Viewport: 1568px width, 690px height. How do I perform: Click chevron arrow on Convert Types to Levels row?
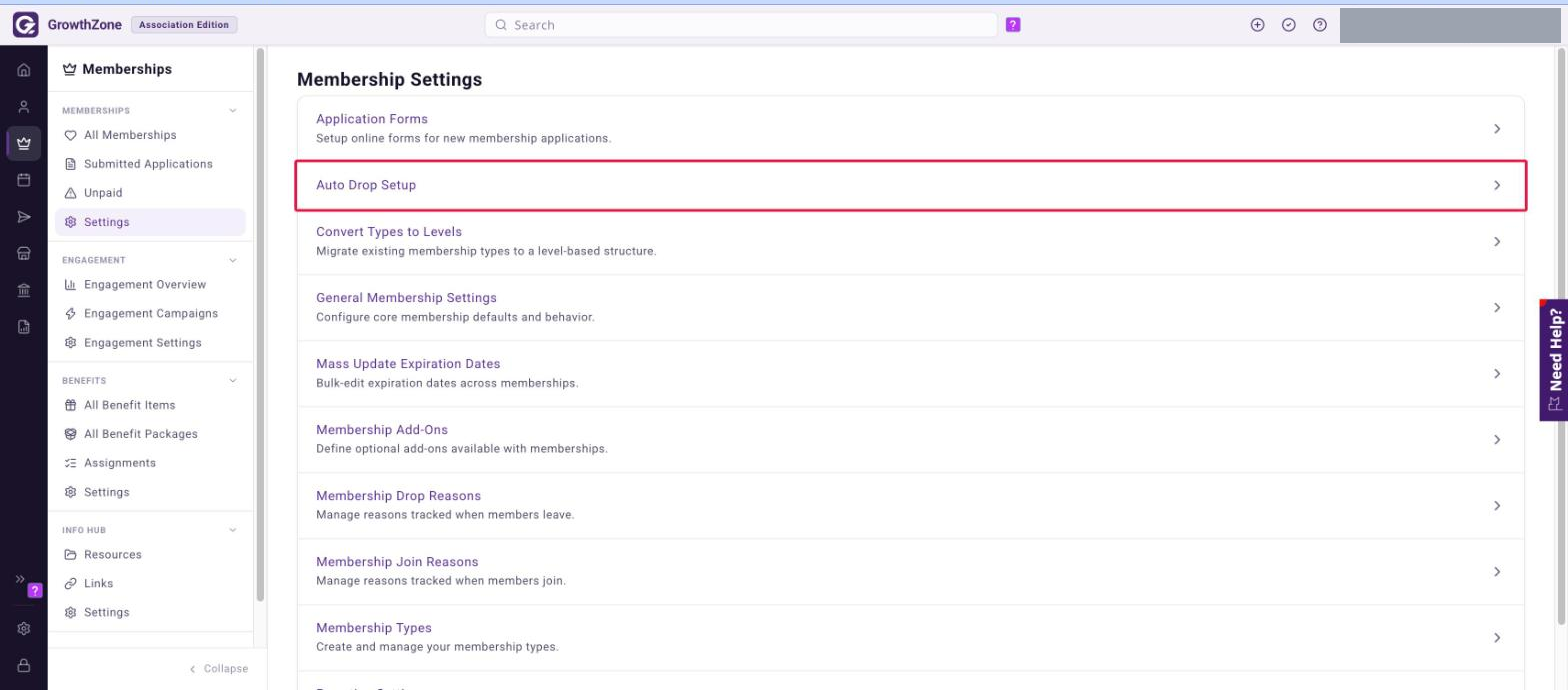(1497, 242)
